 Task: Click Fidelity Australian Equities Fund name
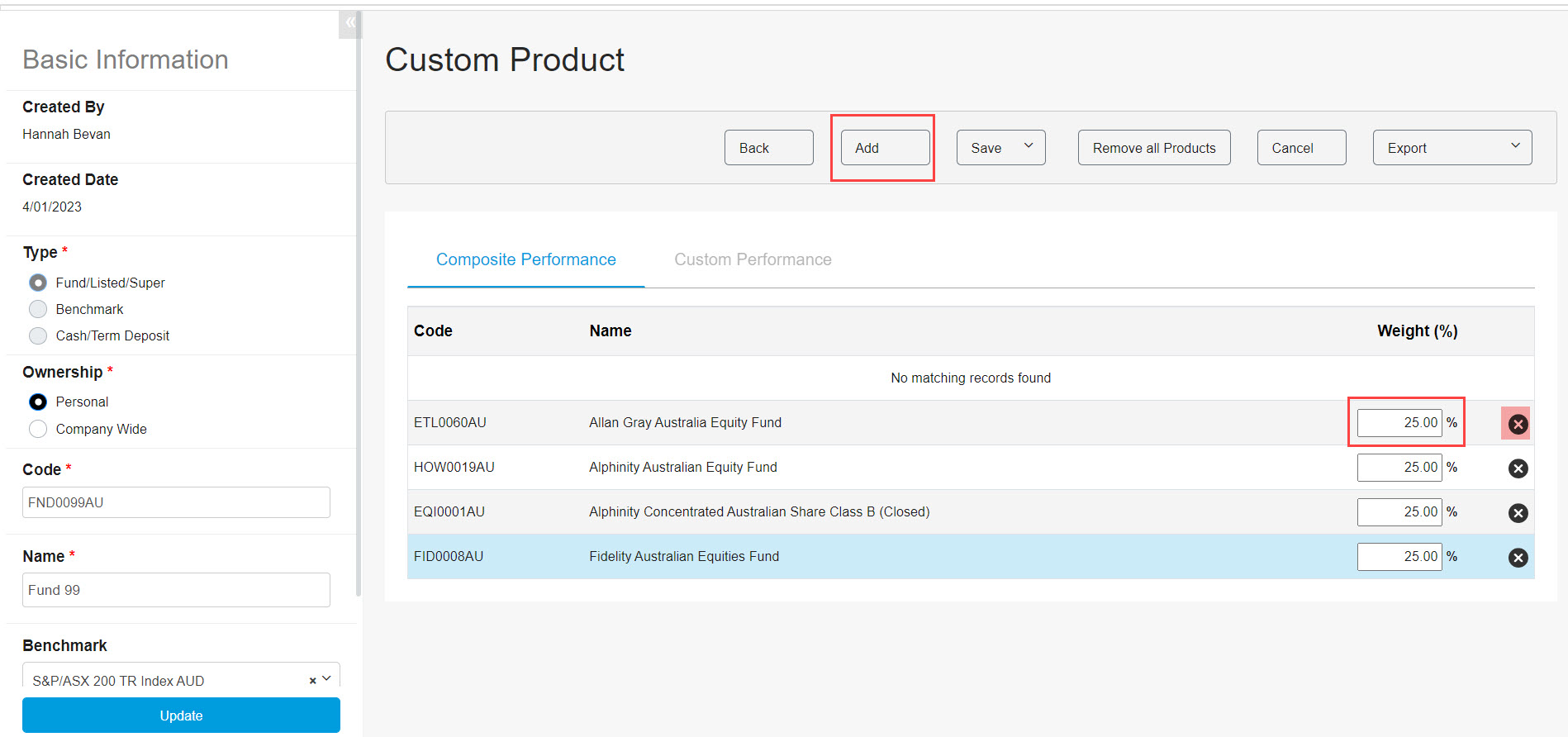coord(684,556)
